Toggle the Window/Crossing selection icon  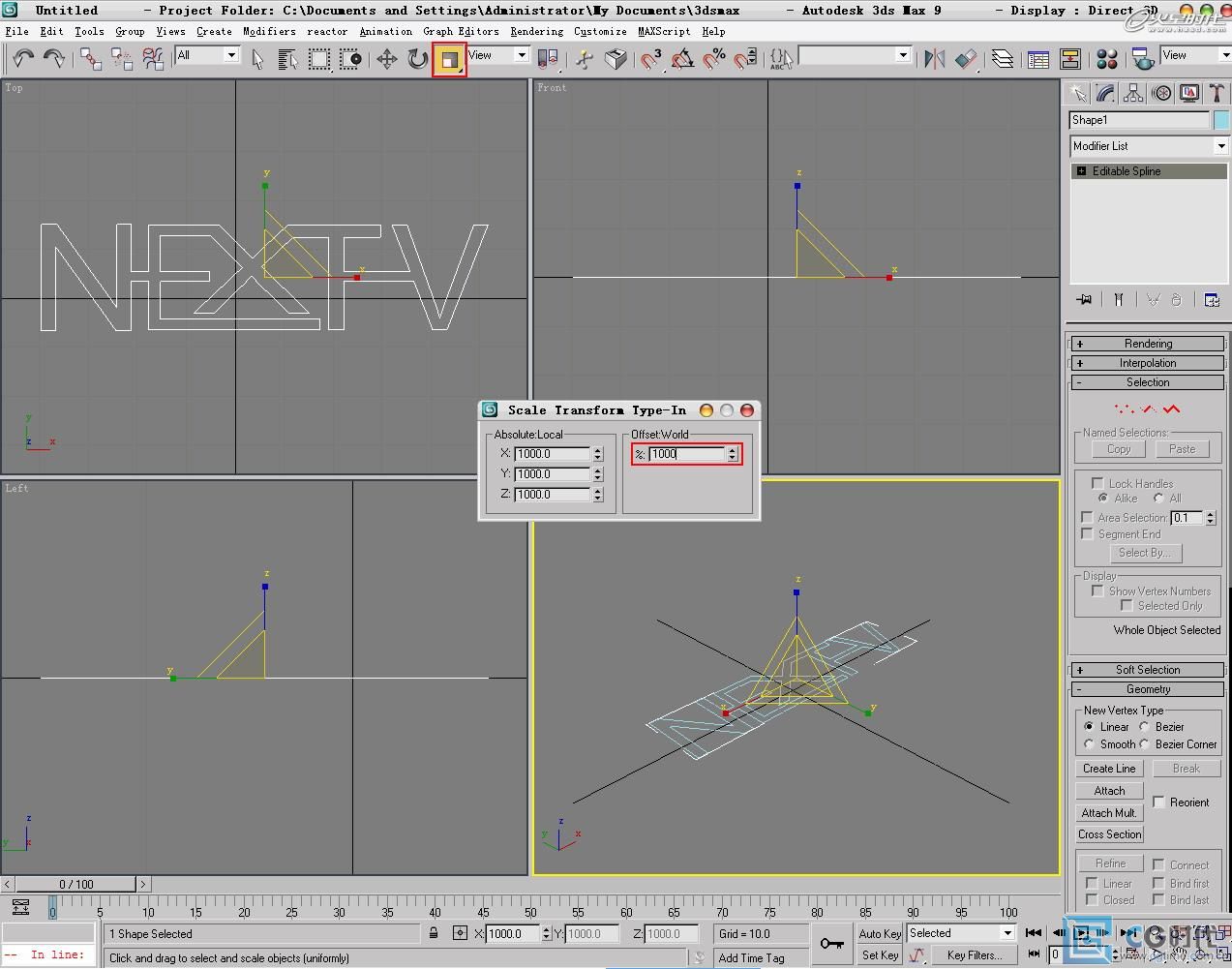[x=350, y=59]
